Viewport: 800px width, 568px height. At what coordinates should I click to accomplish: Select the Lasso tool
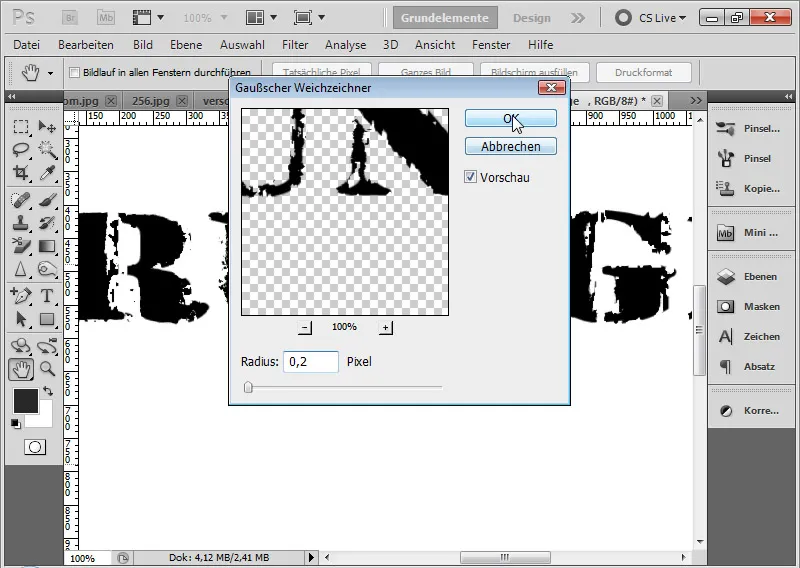point(21,150)
